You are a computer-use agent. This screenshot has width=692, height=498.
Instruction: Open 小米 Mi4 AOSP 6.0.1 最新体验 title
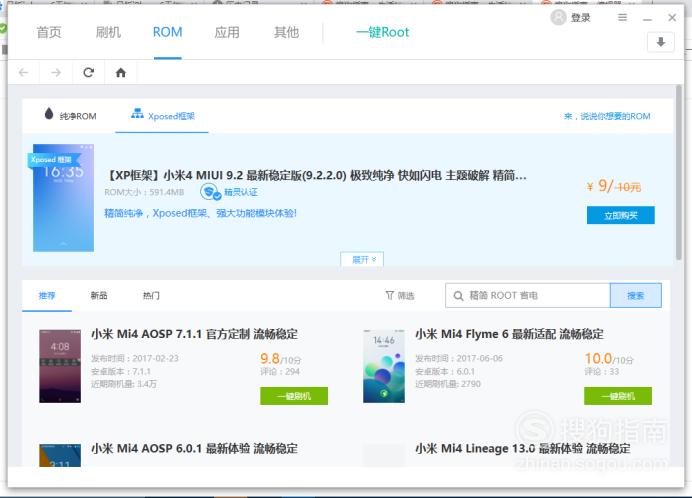195,449
